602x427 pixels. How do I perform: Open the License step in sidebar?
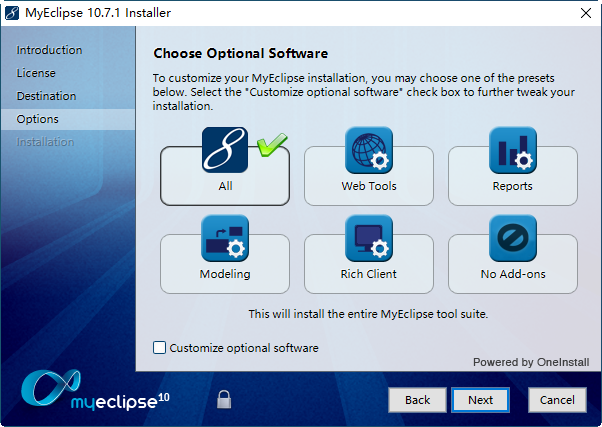click(36, 73)
